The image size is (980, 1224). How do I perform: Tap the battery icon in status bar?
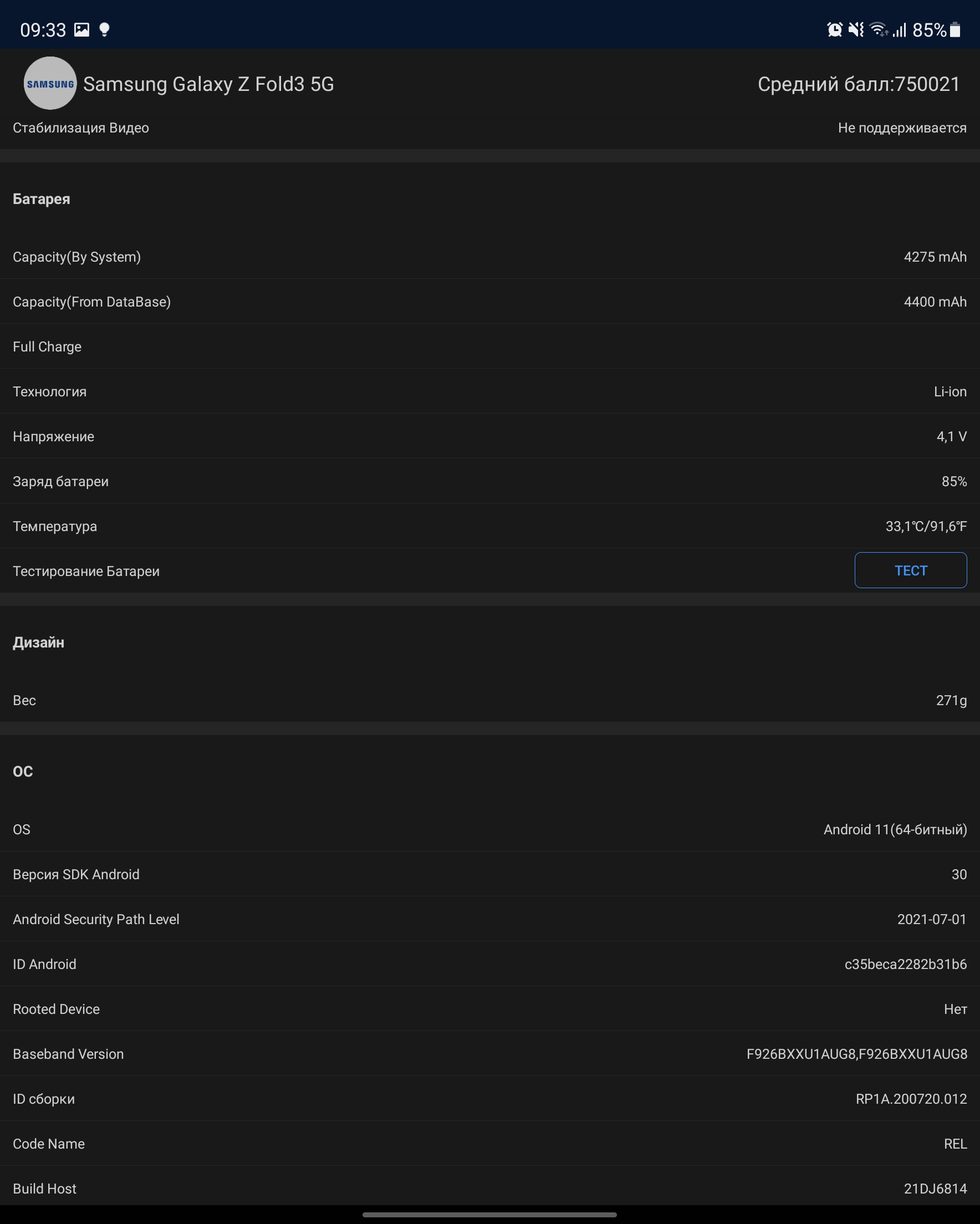coord(955,29)
